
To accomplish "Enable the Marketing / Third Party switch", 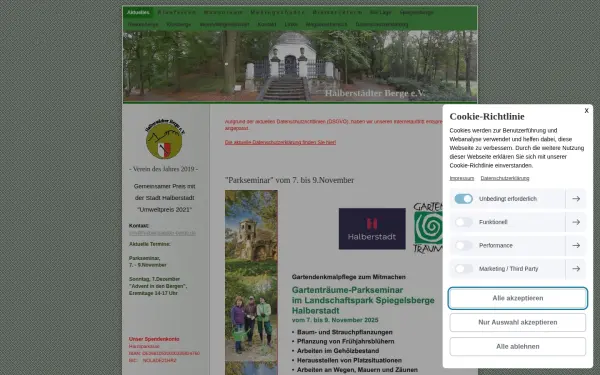I will tap(463, 269).
